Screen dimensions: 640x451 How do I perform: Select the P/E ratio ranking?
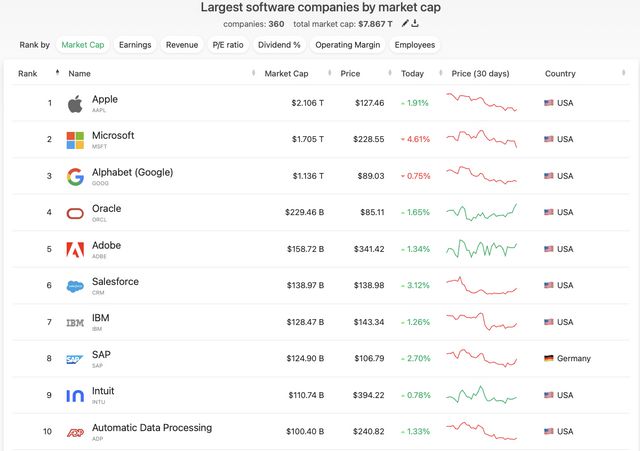228,45
